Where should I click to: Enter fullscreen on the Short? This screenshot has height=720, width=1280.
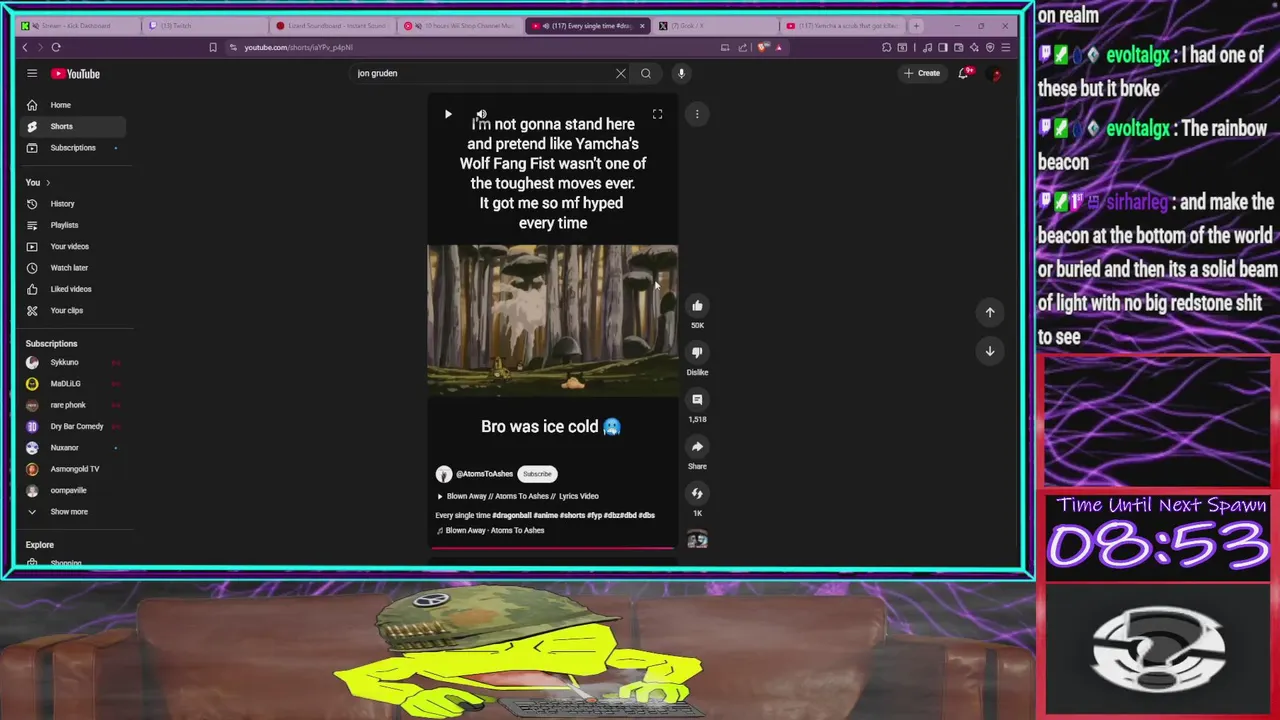point(657,115)
